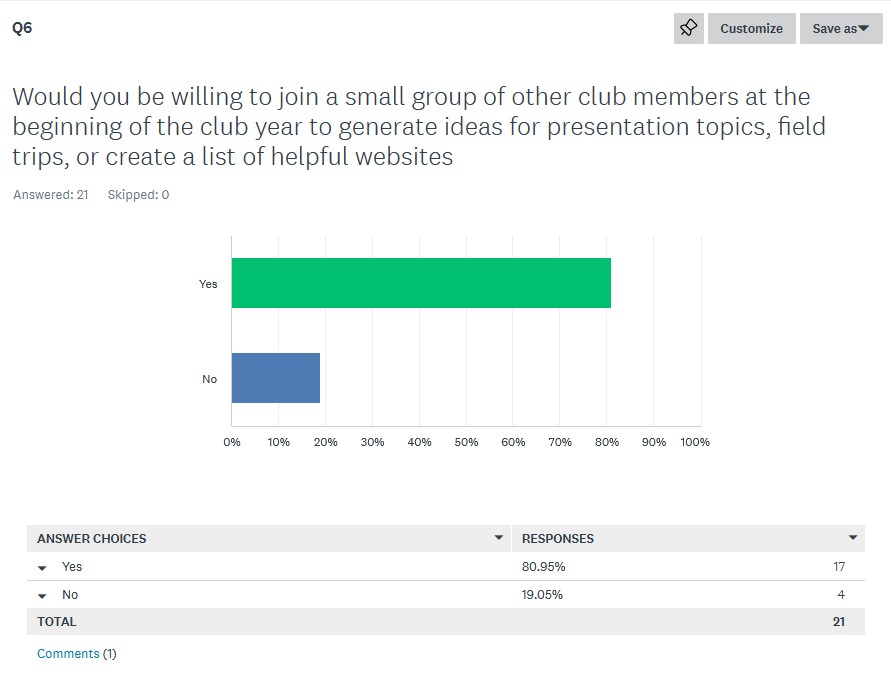The image size is (891, 698).
Task: Click the 80.95% response value
Action: (543, 567)
